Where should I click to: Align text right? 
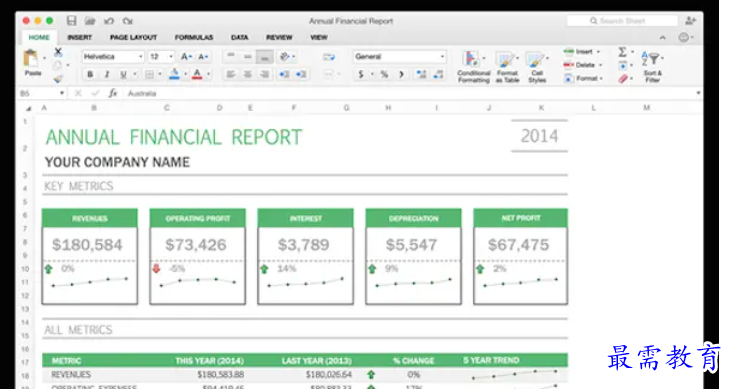click(x=265, y=74)
